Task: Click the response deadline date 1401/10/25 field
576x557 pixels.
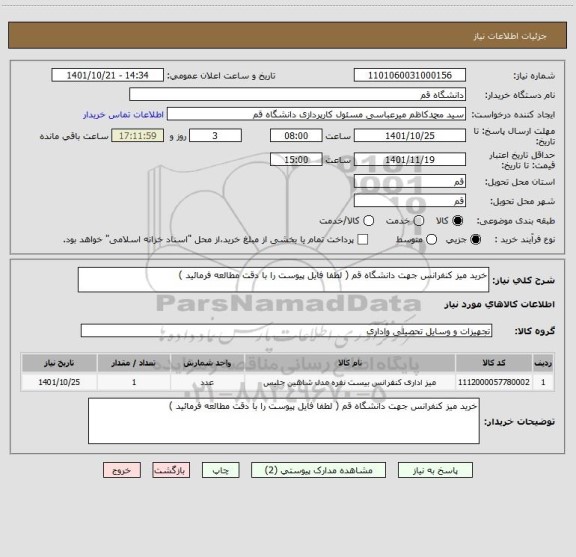Action: click(x=410, y=136)
